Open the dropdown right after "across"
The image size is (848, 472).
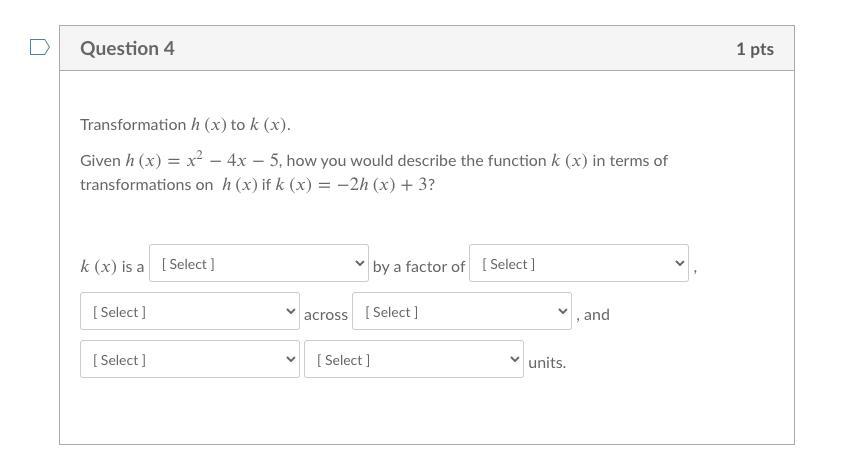[x=461, y=312]
